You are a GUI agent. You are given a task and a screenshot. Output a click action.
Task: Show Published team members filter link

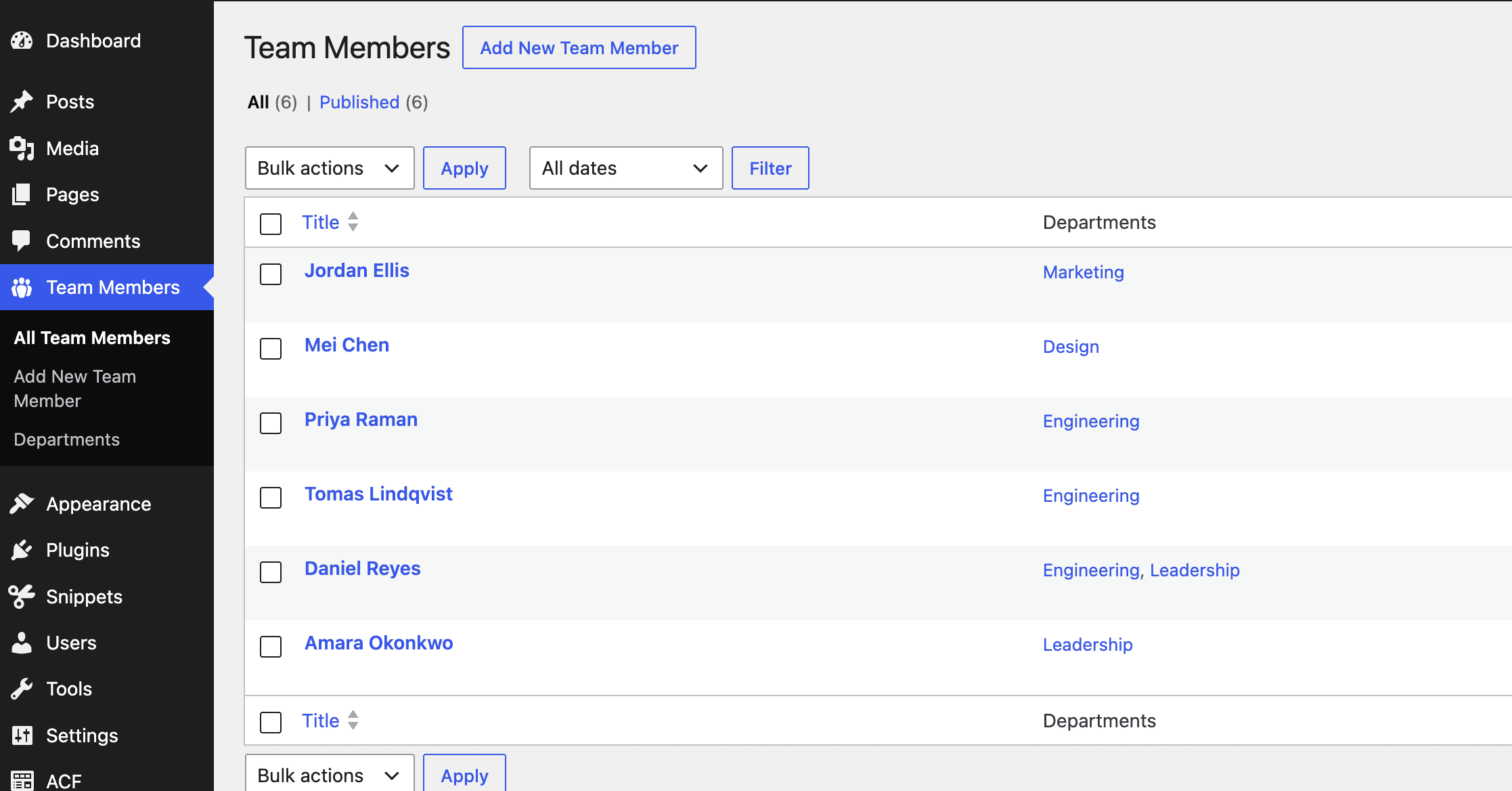(359, 102)
